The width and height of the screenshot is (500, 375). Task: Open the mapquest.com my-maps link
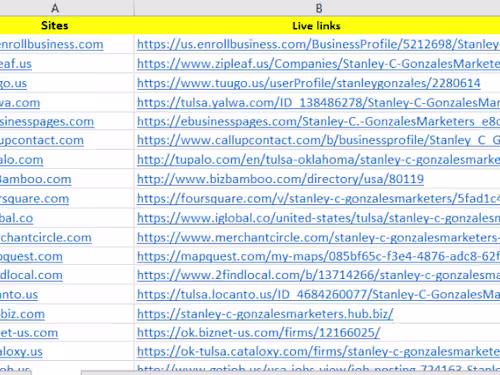318,256
